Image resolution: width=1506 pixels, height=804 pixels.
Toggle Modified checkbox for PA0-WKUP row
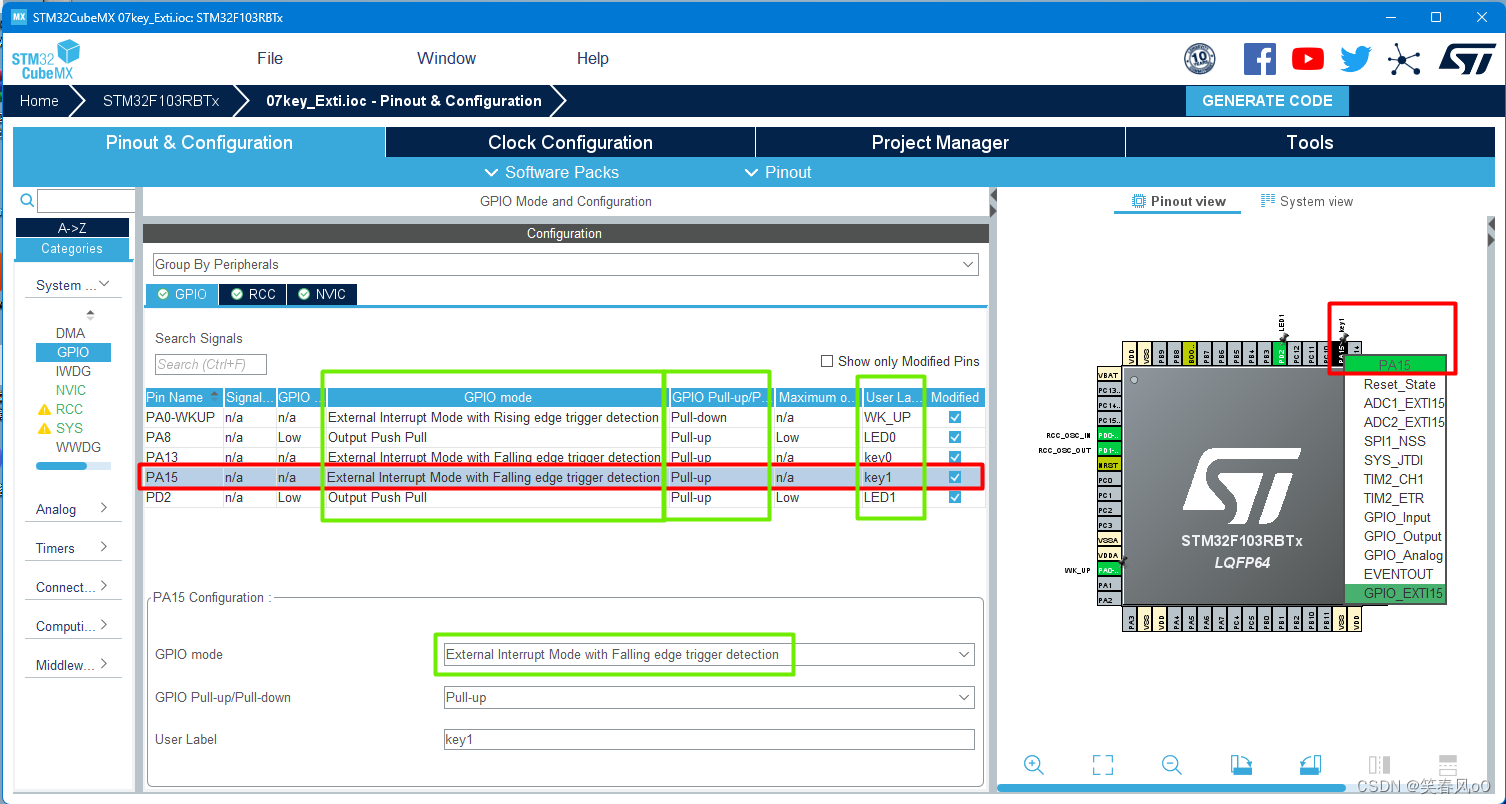(955, 417)
